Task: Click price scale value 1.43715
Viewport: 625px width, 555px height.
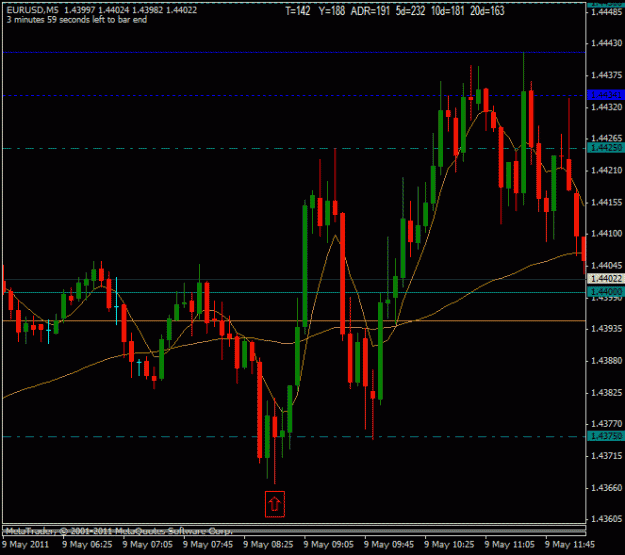Action: click(607, 455)
